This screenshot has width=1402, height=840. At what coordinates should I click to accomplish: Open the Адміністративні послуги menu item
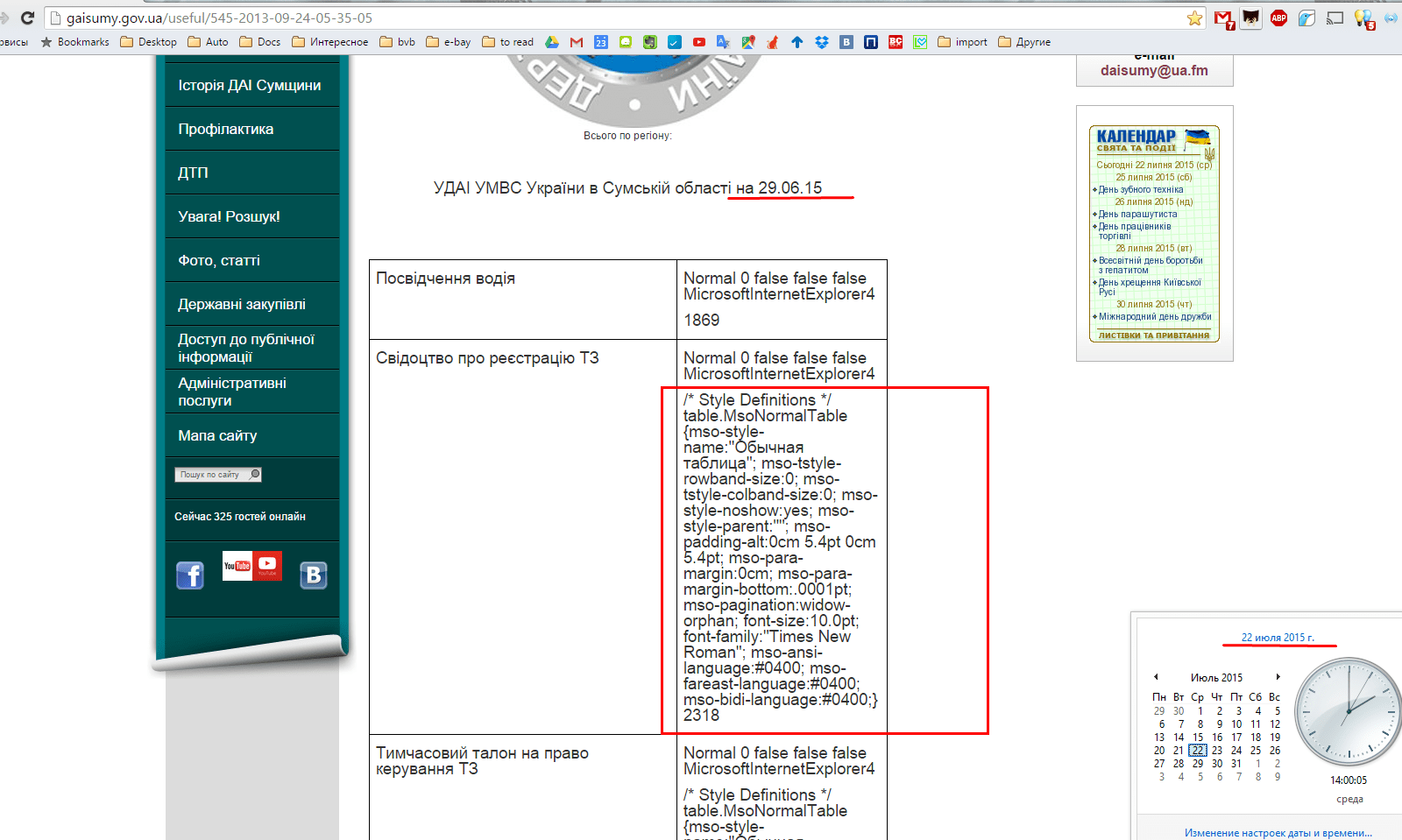(252, 392)
